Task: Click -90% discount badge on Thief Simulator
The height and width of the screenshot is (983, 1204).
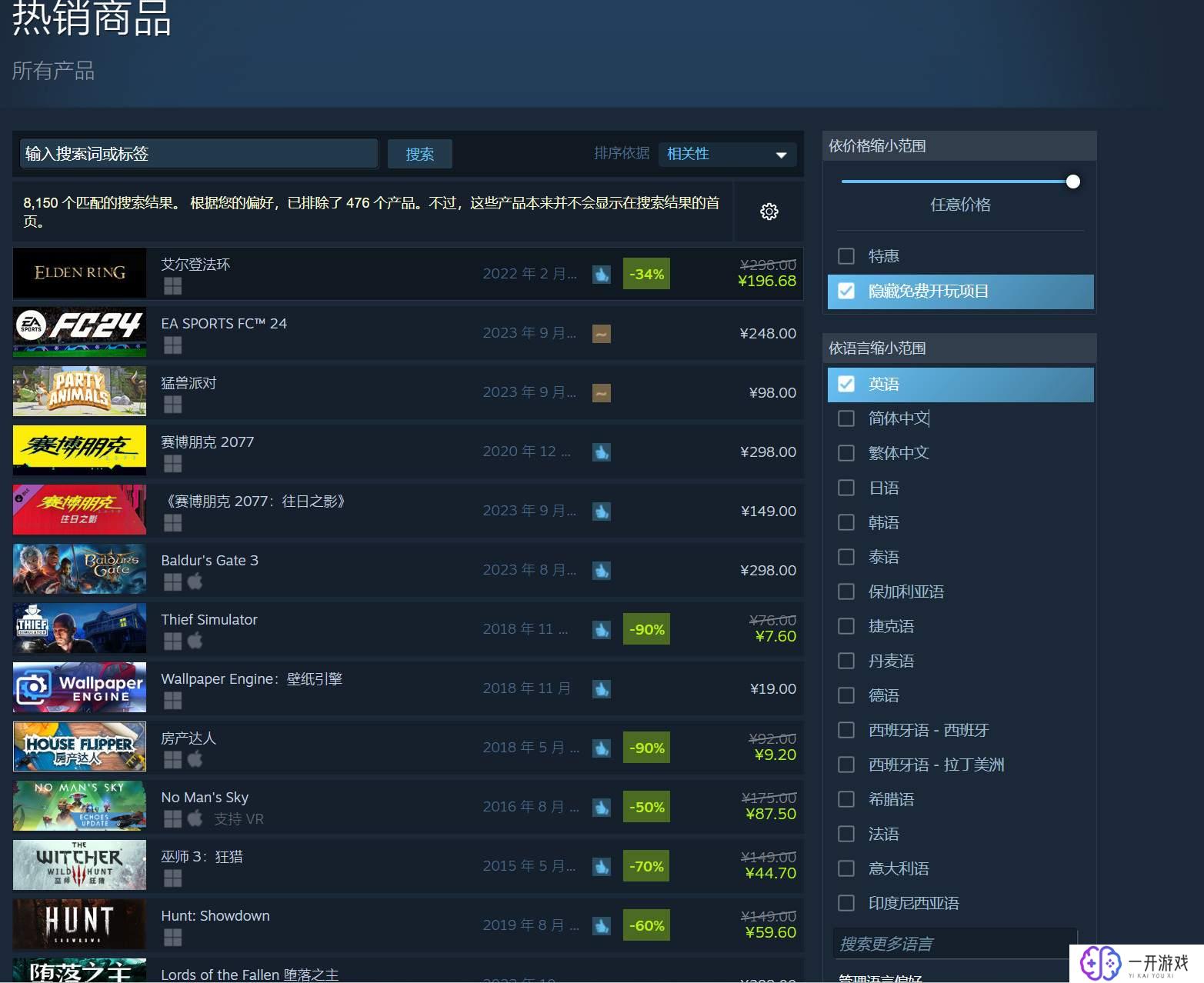Action: [646, 629]
